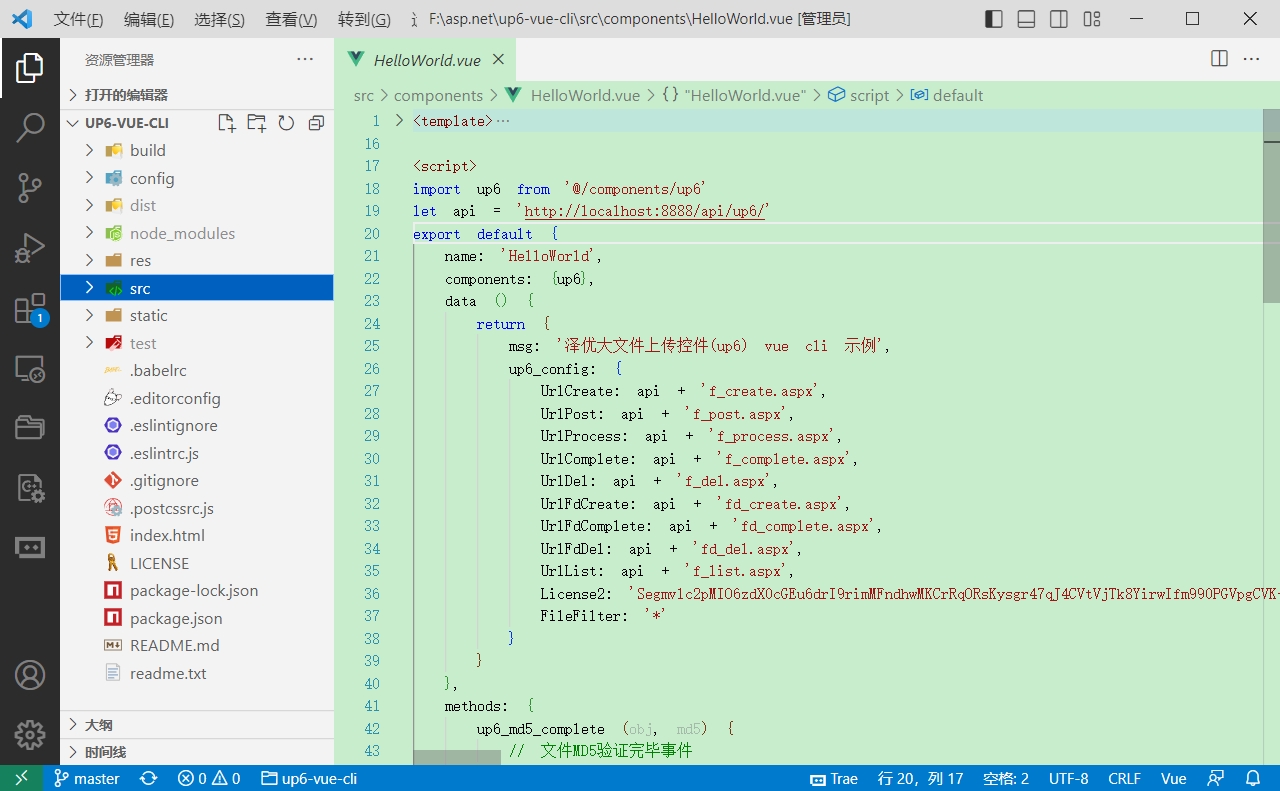Toggle the bottom panel layout button
The height and width of the screenshot is (791, 1280).
[1026, 19]
